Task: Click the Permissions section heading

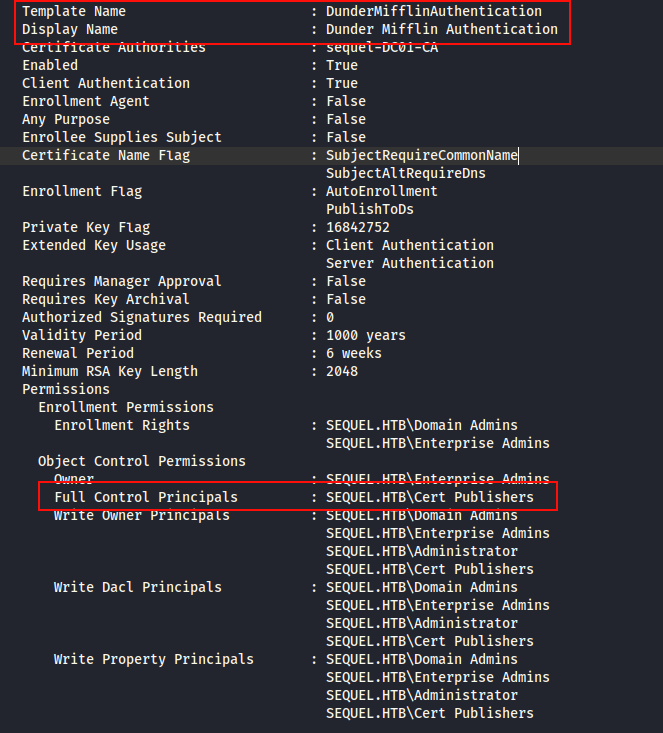Action: tap(66, 389)
